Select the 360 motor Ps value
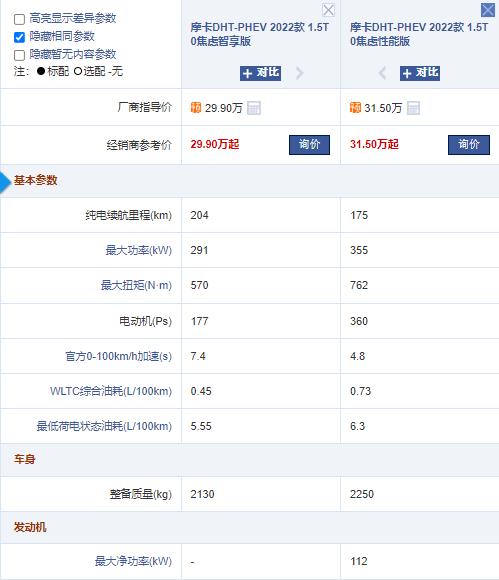Image resolution: width=499 pixels, height=580 pixels. [x=359, y=321]
